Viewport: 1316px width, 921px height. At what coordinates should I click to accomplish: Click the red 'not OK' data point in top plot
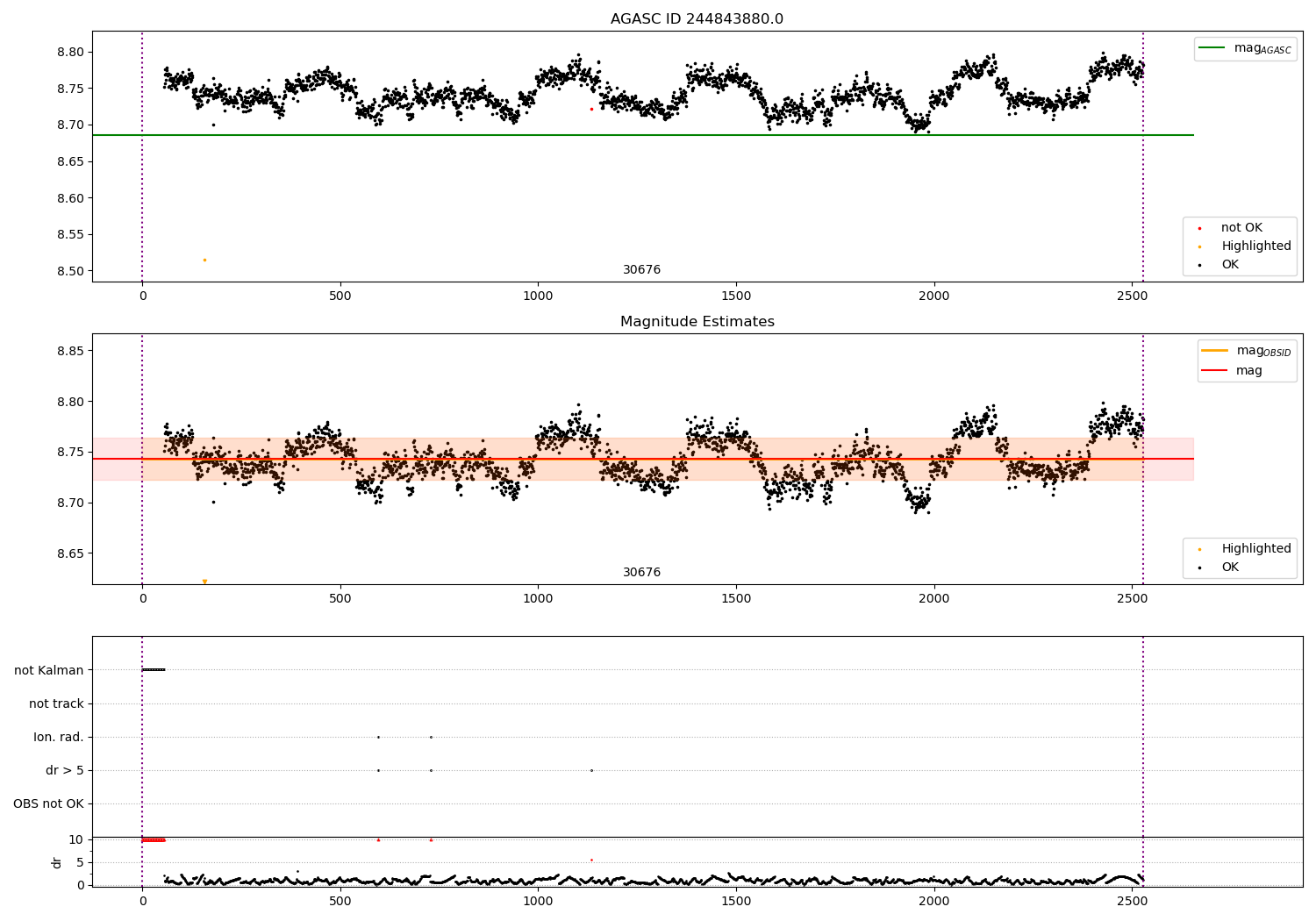(x=591, y=109)
